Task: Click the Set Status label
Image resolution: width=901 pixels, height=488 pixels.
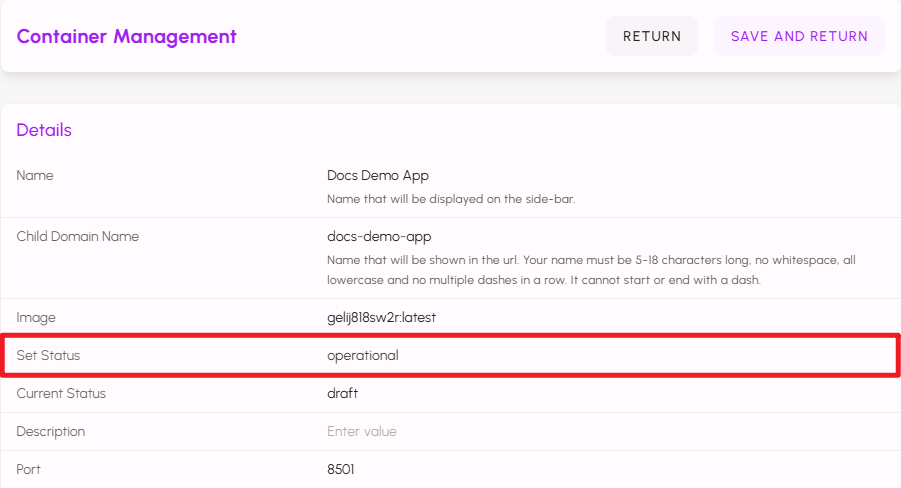Action: coord(48,355)
